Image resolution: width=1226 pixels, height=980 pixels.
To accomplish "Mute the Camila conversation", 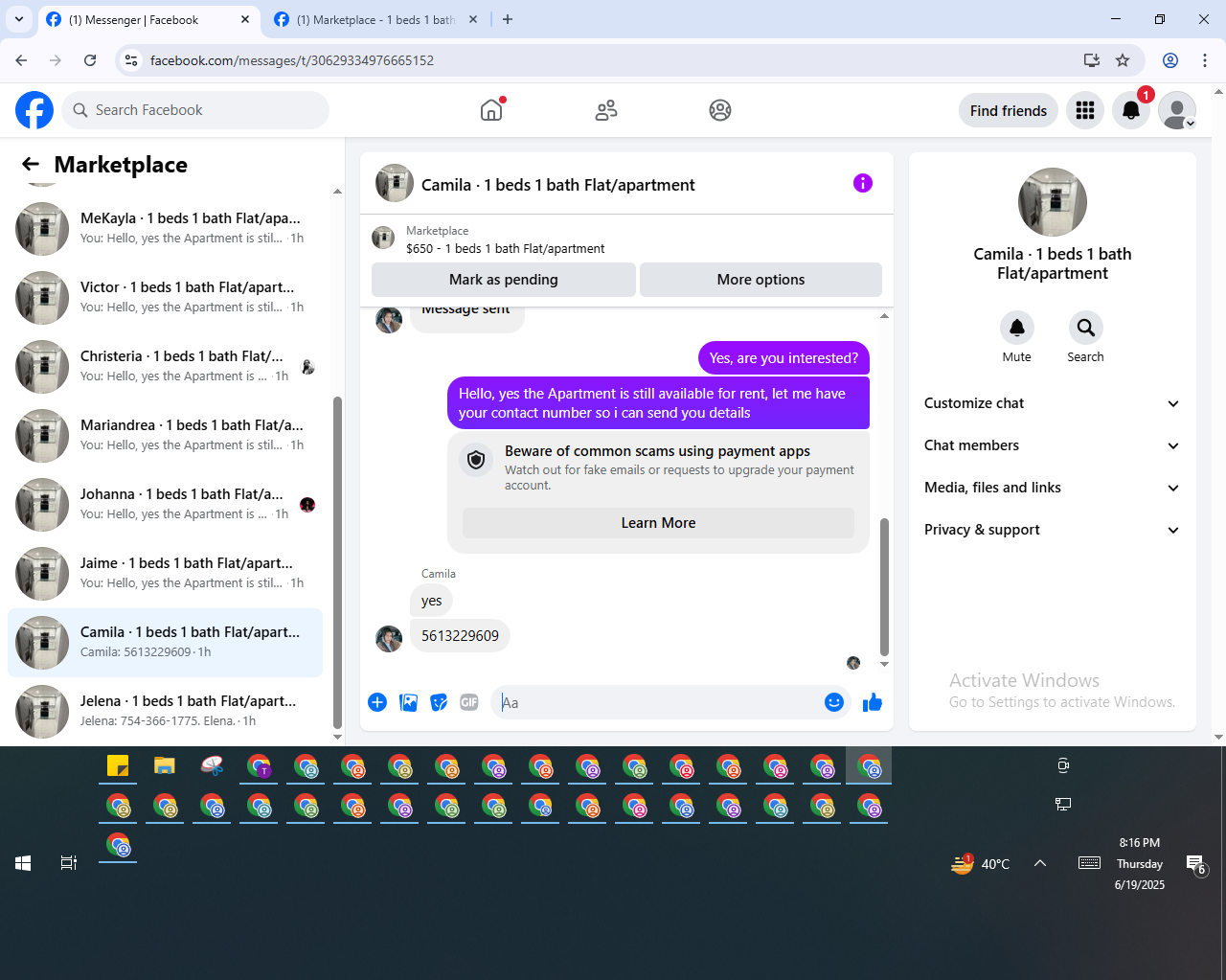I will coord(1017,328).
